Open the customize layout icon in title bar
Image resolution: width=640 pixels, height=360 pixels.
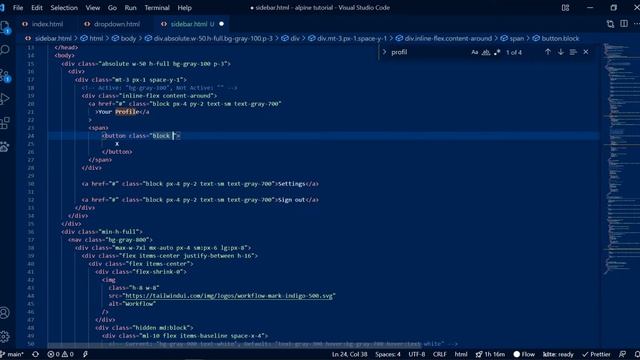(565, 7)
